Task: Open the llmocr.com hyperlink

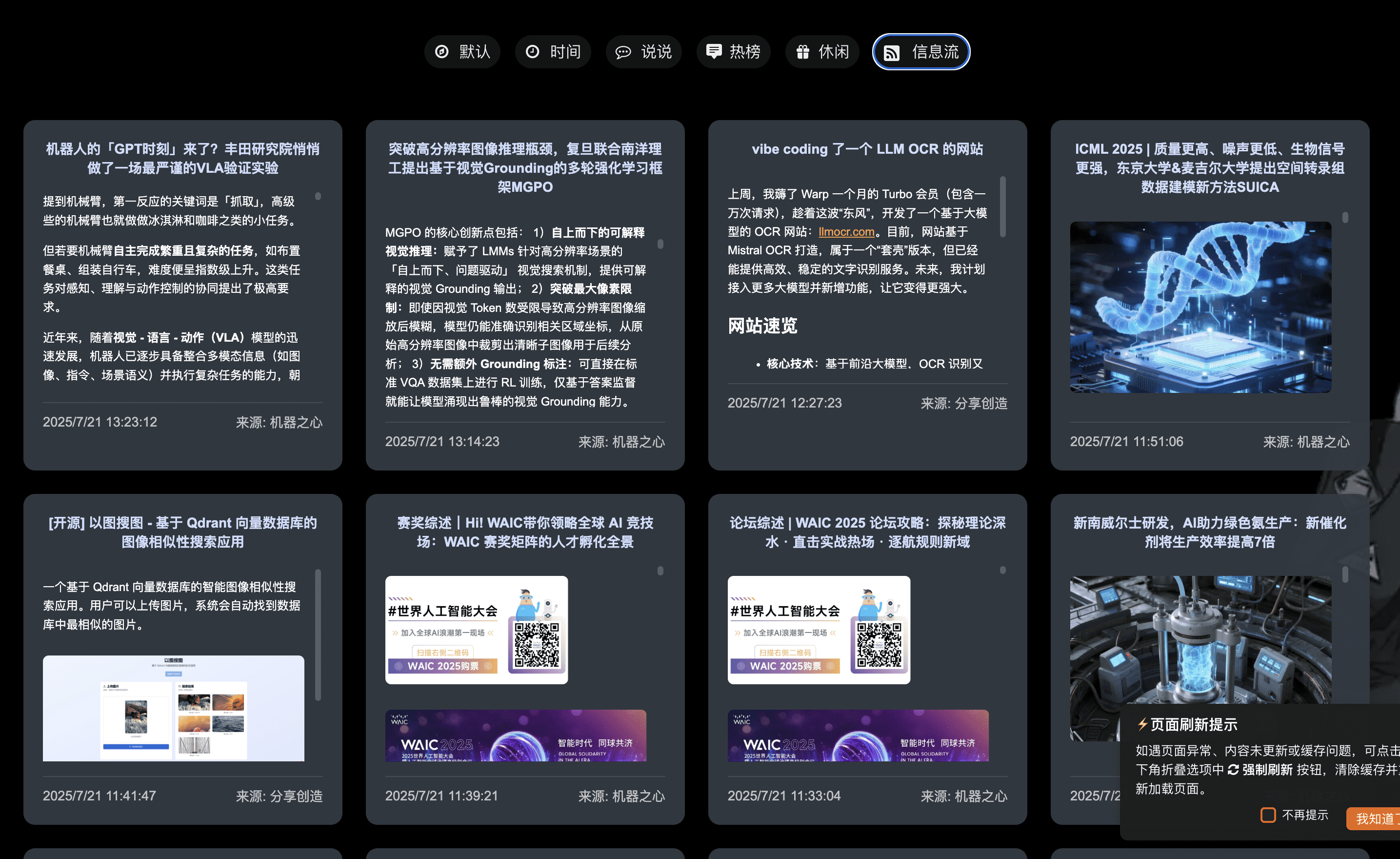Action: pyautogui.click(x=846, y=232)
